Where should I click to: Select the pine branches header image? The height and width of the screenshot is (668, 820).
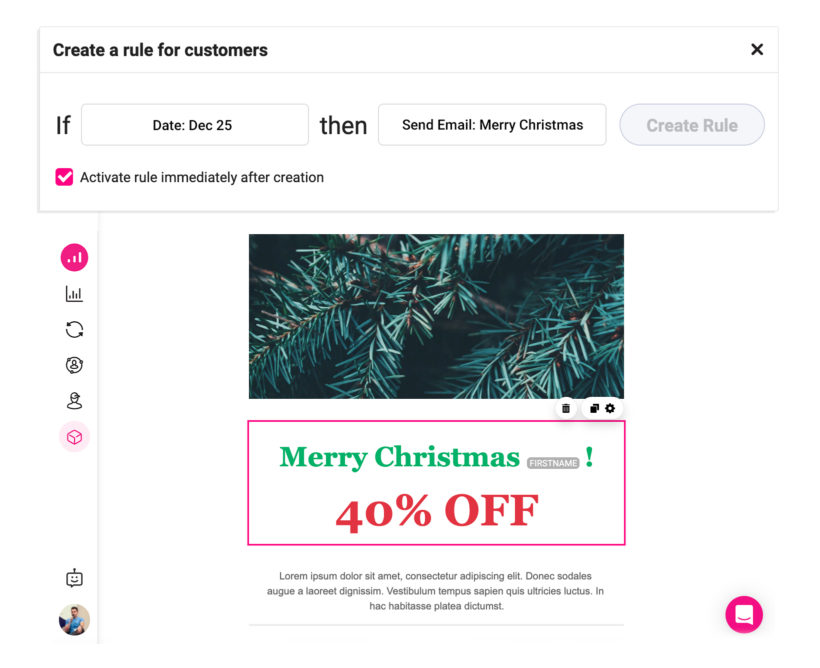[x=436, y=316]
